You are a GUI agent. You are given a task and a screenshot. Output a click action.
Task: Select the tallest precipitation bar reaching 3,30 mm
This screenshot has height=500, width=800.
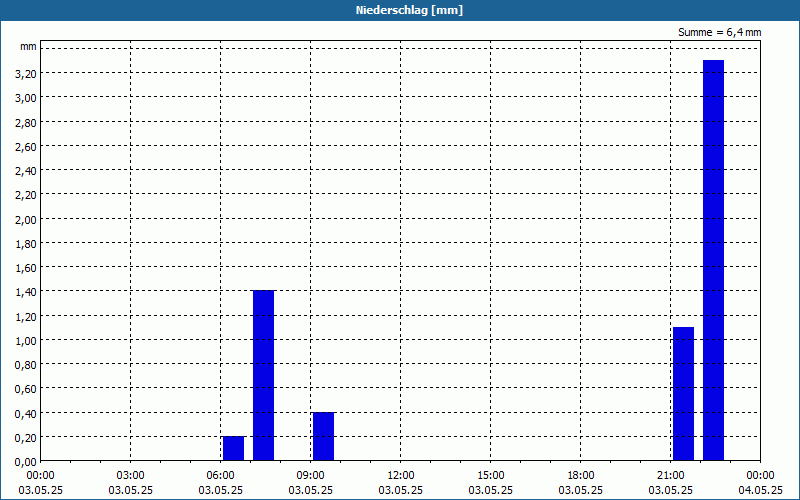tap(713, 260)
